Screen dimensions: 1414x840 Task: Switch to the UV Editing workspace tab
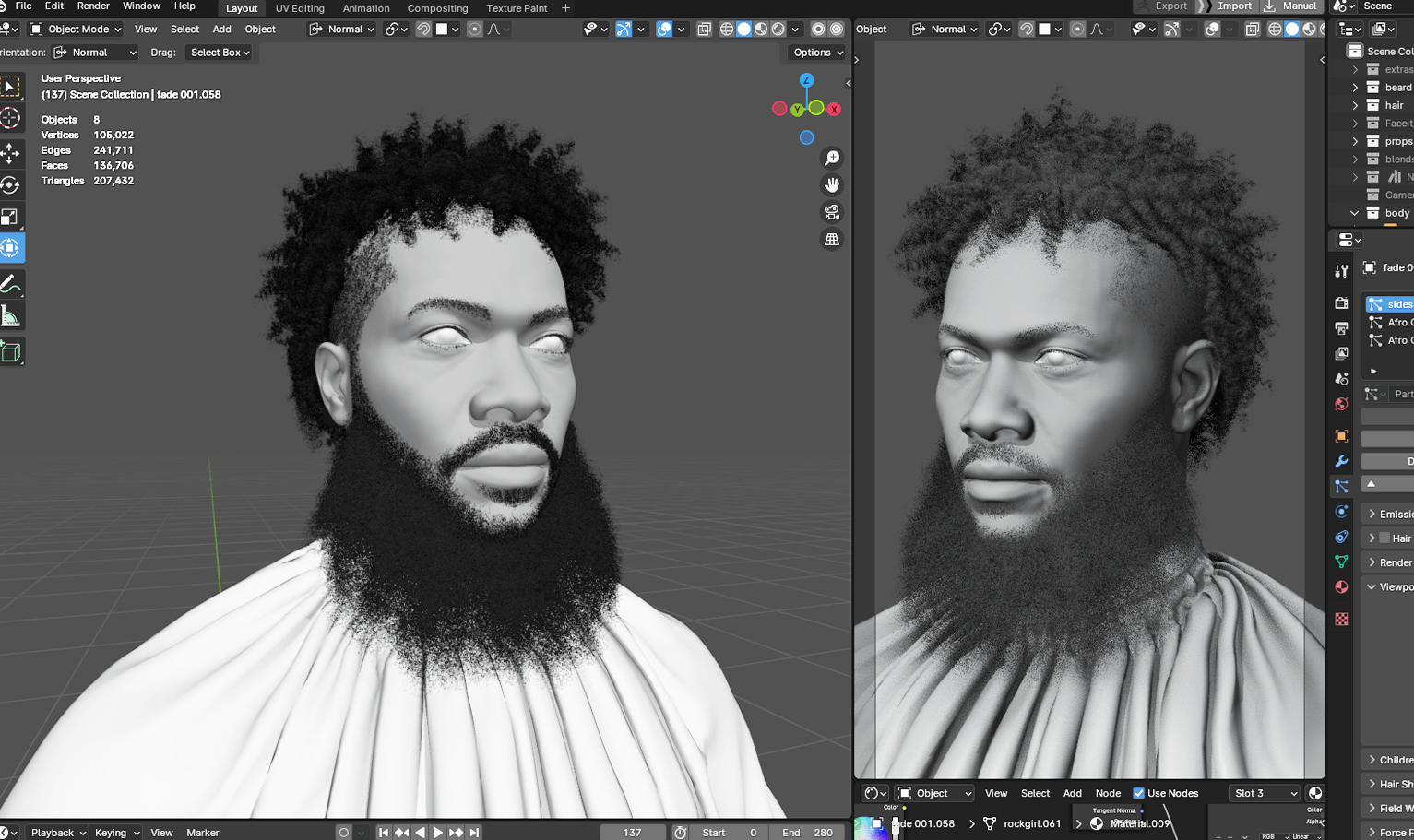pos(300,8)
